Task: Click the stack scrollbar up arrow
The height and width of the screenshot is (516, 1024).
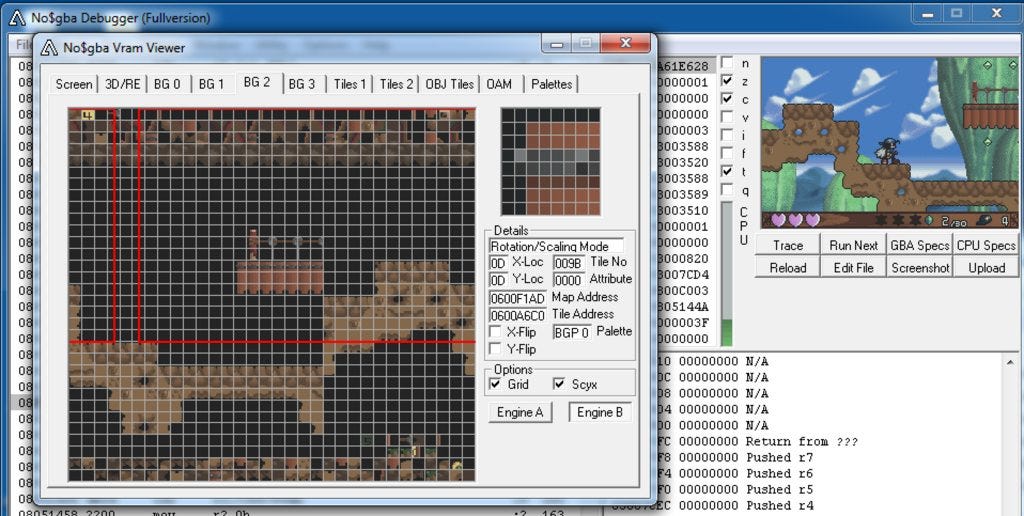Action: tap(1010, 362)
